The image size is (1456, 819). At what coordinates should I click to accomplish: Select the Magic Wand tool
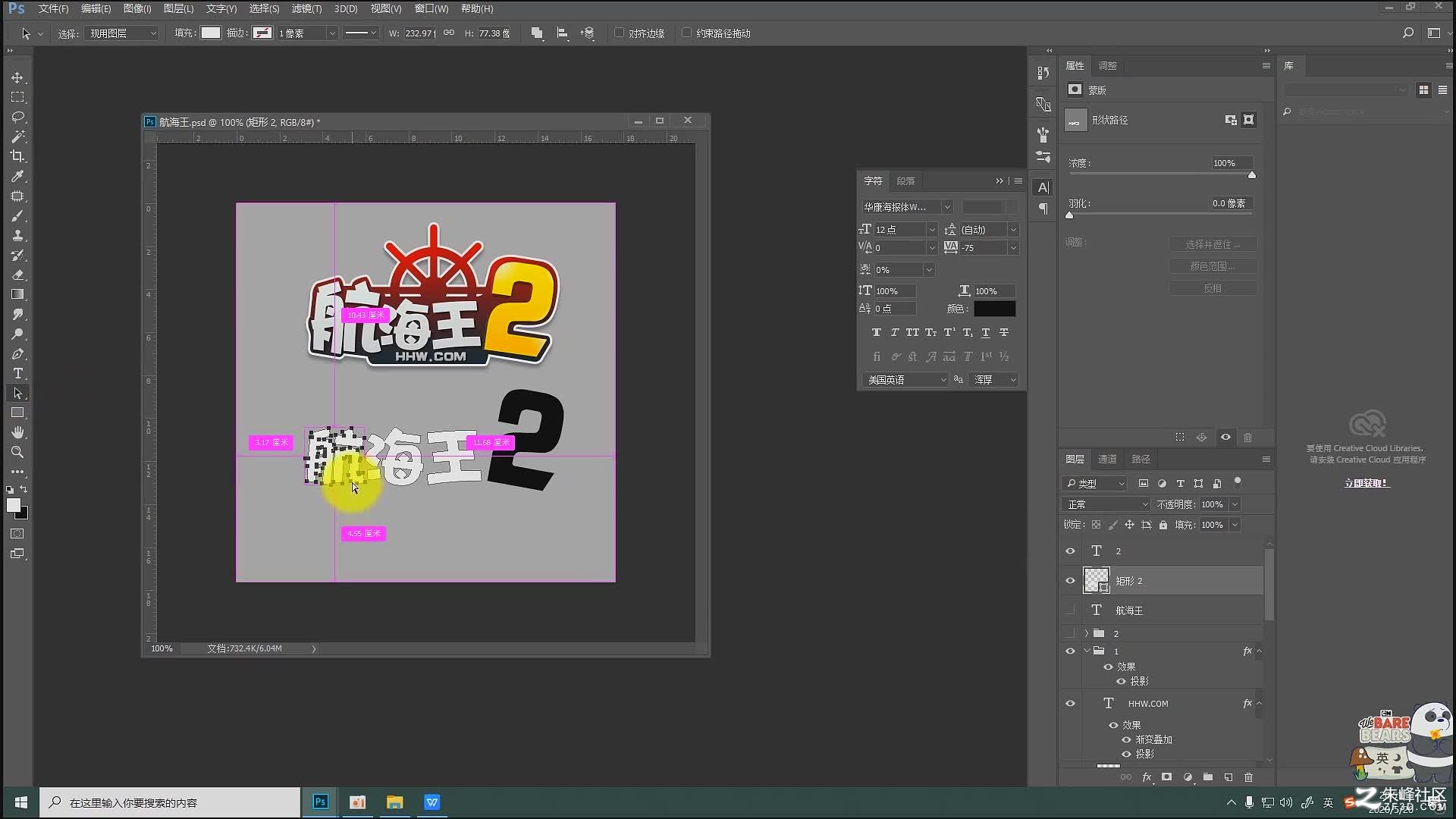point(17,137)
